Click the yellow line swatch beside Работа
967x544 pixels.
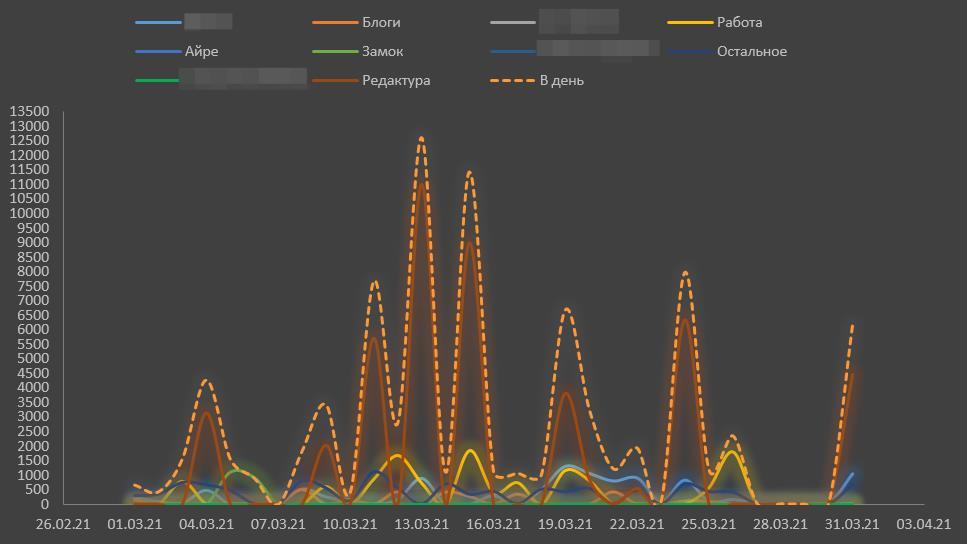[690, 22]
